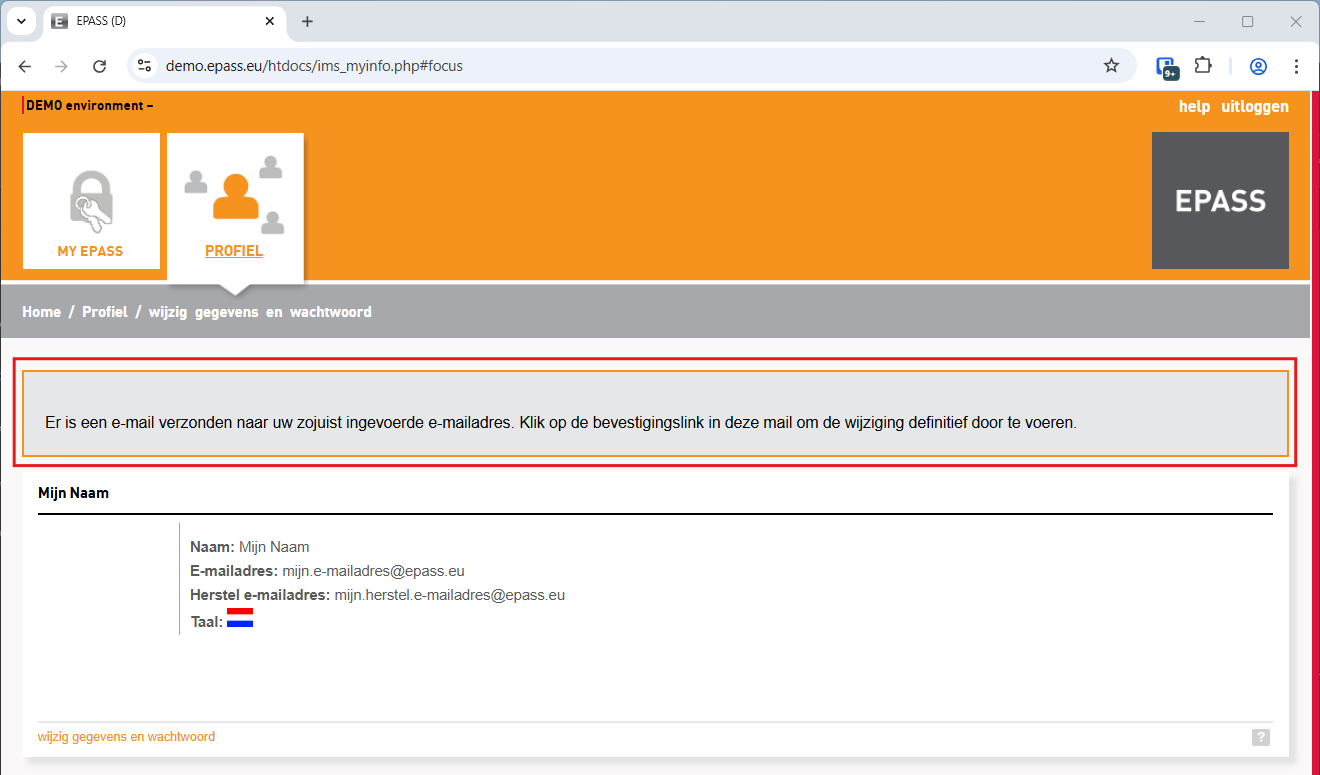
Task: Click the help link
Action: 1194,106
